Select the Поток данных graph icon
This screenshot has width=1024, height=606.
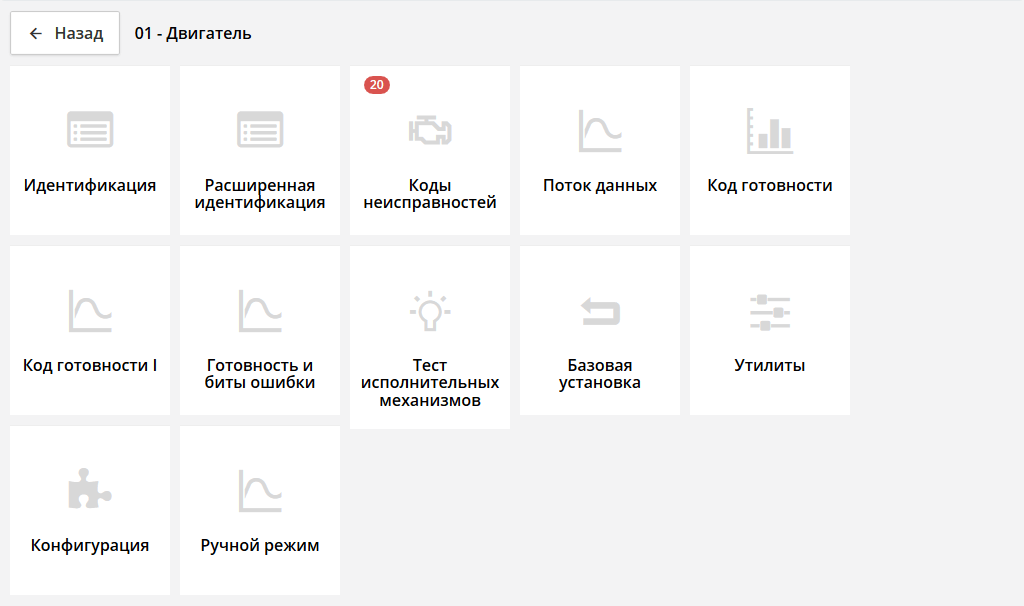(x=600, y=130)
